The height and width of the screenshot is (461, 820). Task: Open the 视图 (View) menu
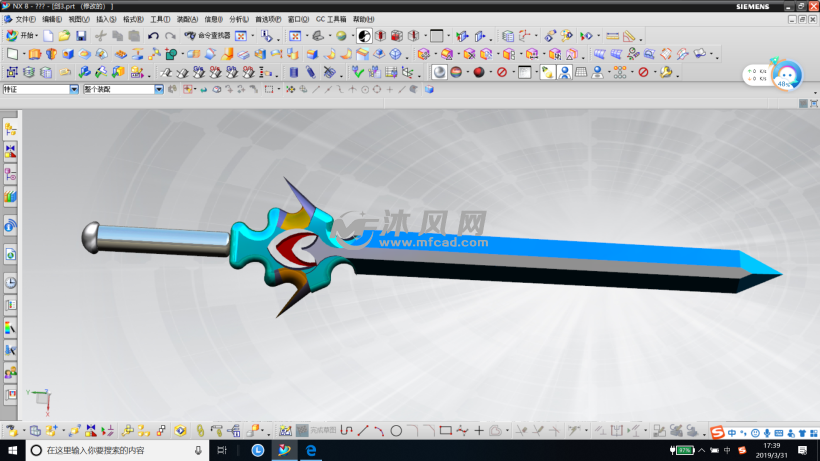point(79,19)
